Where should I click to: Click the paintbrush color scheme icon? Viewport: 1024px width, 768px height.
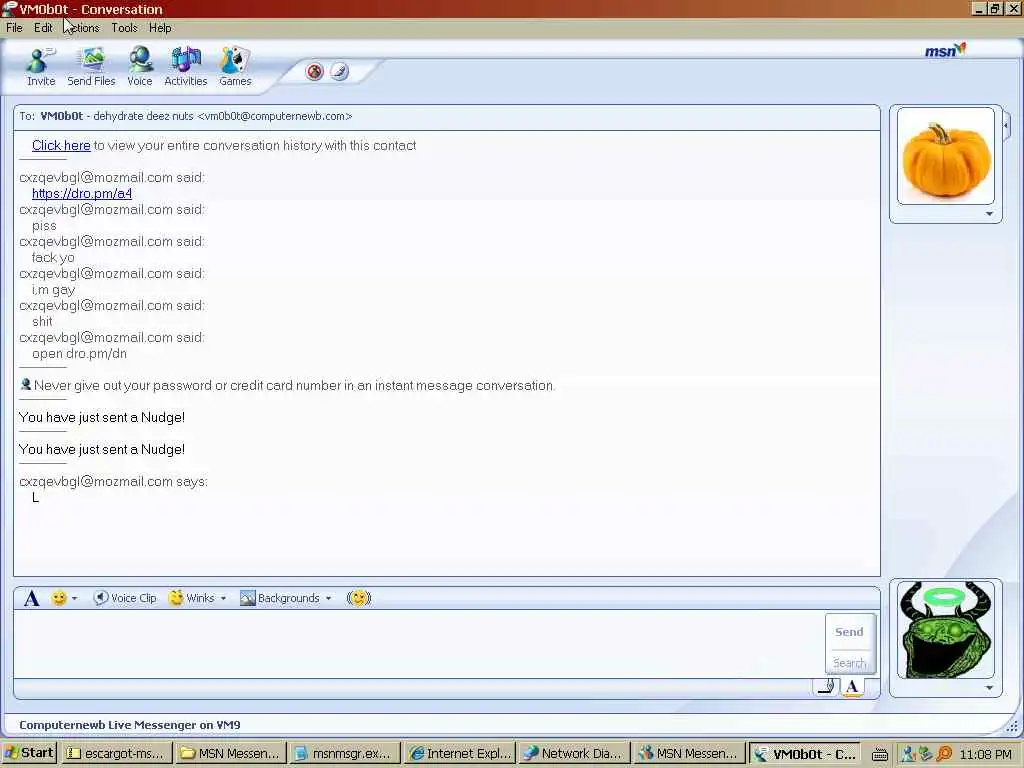(339, 71)
